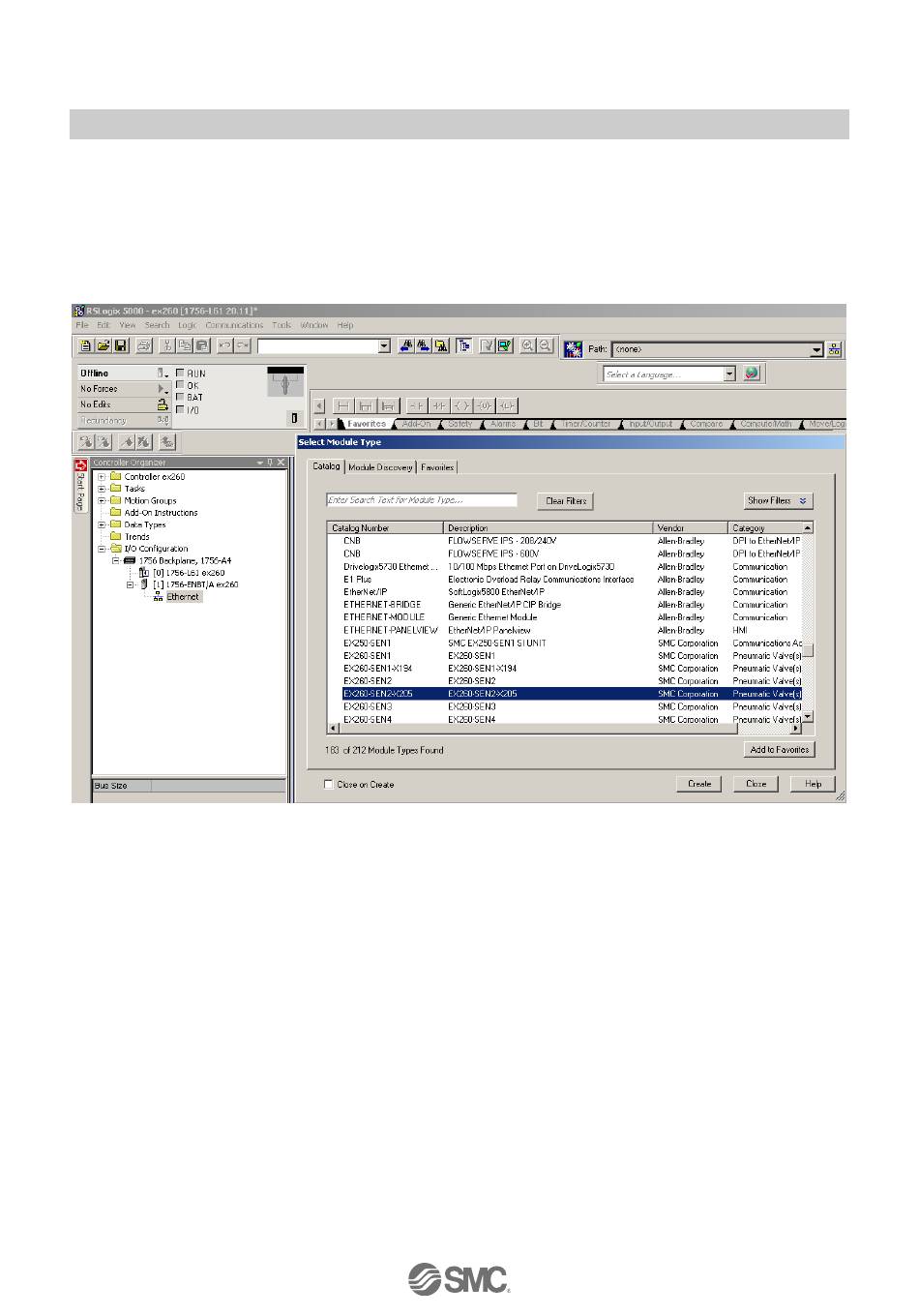Click the Add to Favorites button

coord(779,750)
